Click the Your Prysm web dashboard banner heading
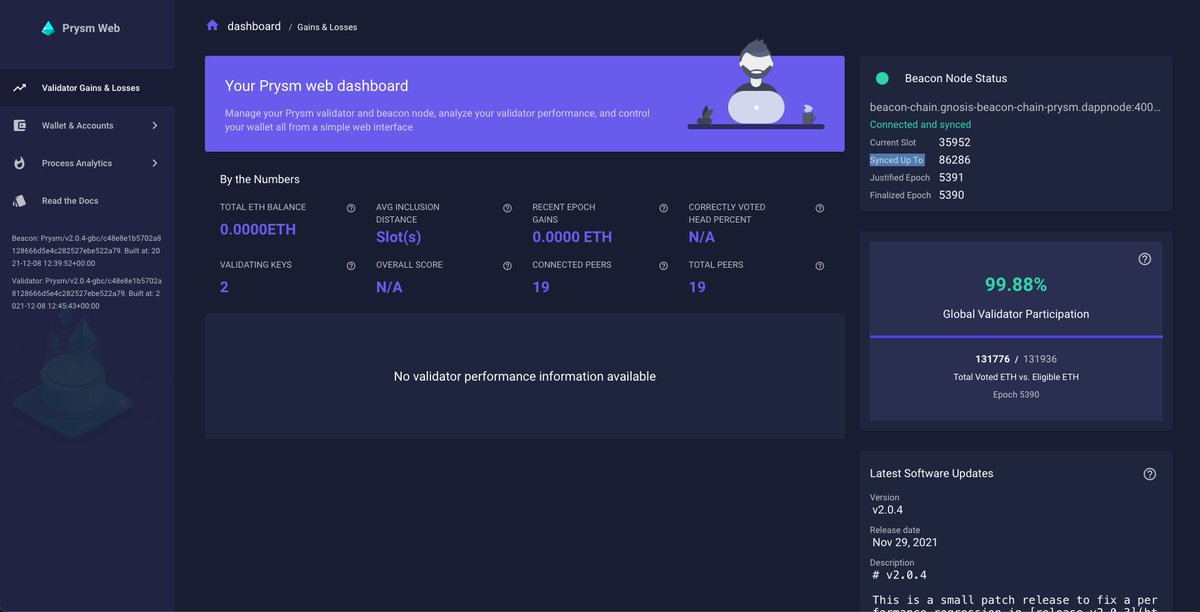Image resolution: width=1200 pixels, height=612 pixels. pyautogui.click(x=316, y=86)
